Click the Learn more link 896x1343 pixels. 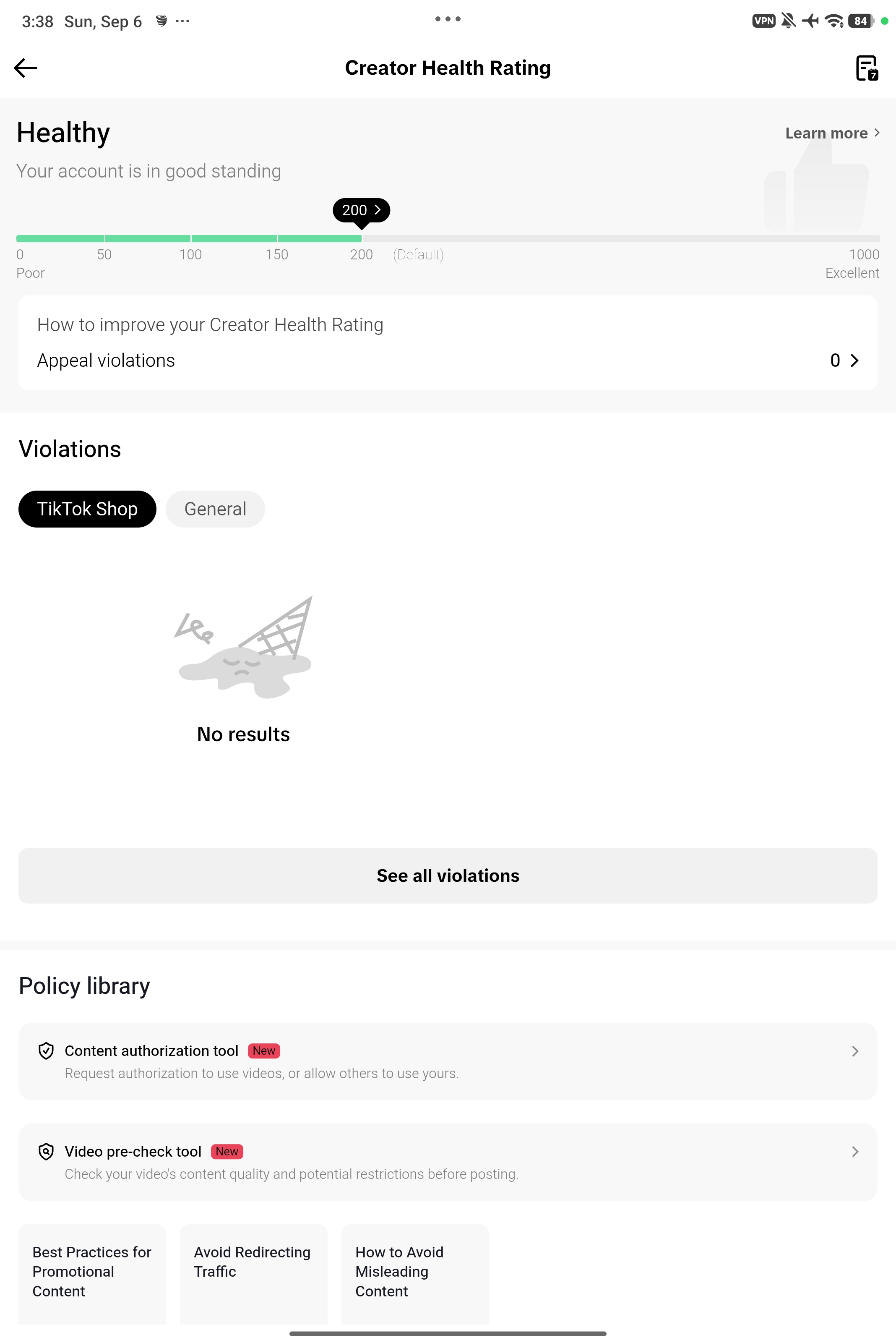pos(832,133)
